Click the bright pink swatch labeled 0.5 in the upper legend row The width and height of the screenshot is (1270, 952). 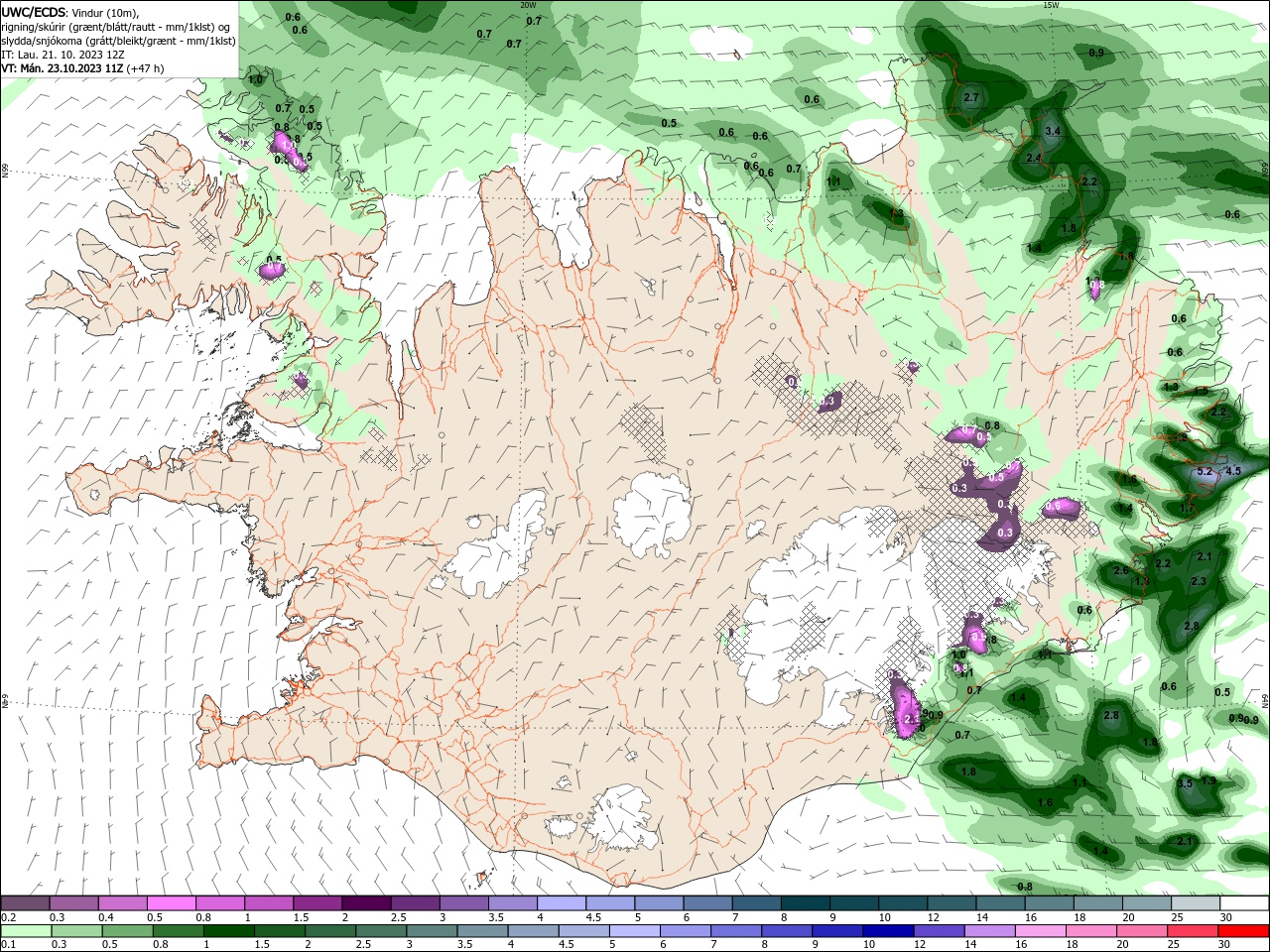(171, 903)
